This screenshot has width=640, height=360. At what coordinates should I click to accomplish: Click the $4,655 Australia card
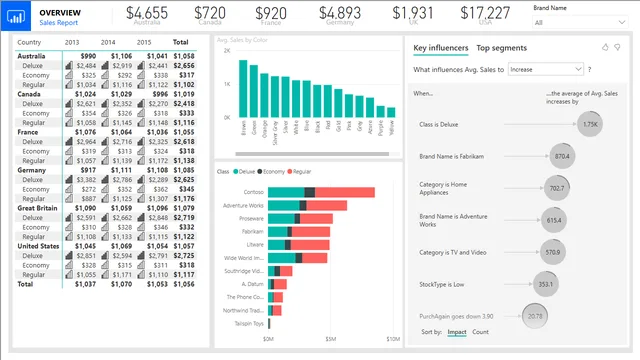[147, 16]
